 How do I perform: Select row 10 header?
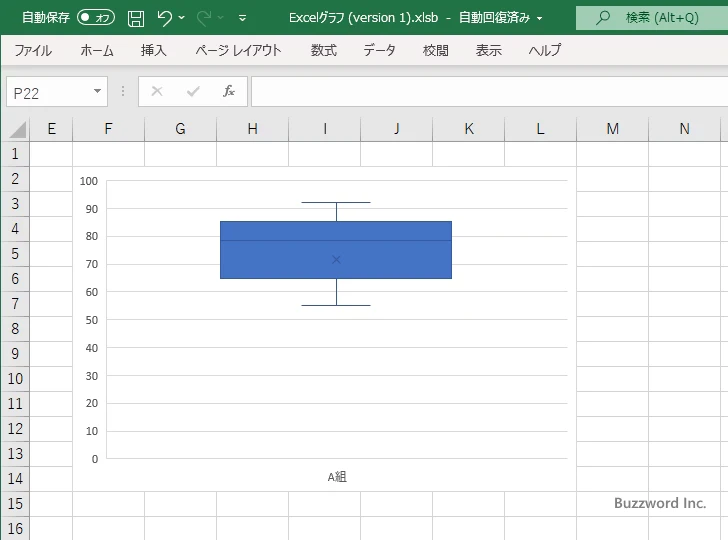click(x=15, y=379)
